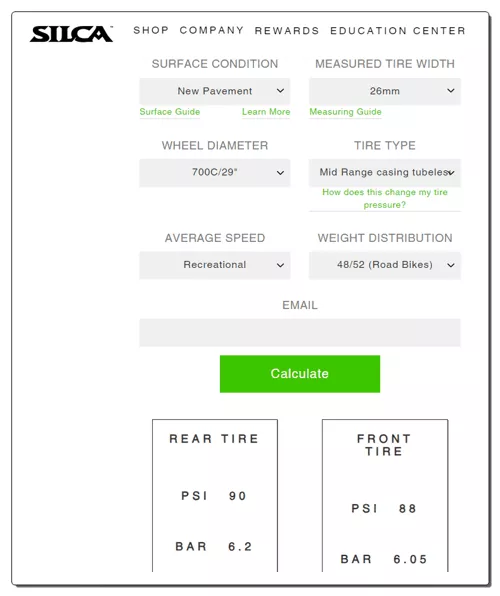Open the Measuring Guide link
Image resolution: width=500 pixels, height=596 pixels.
(x=345, y=112)
